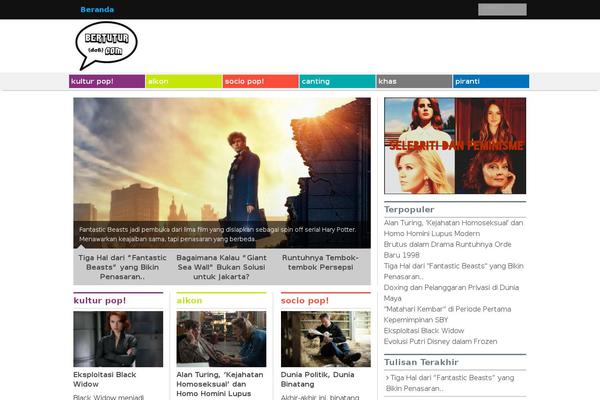Open the socio pop! menu tab
This screenshot has height=400, width=600.
click(x=261, y=81)
